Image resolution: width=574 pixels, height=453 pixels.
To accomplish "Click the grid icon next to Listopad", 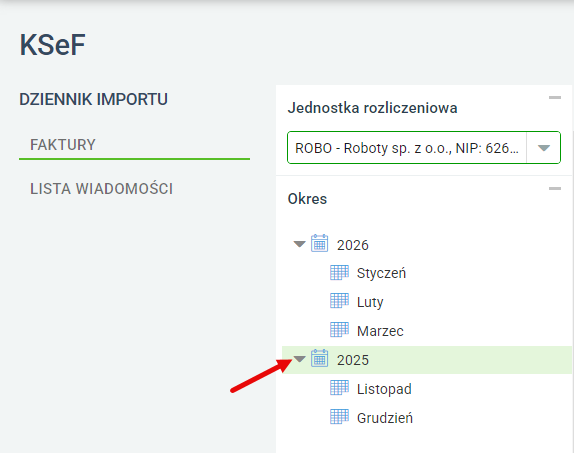I will tap(339, 388).
